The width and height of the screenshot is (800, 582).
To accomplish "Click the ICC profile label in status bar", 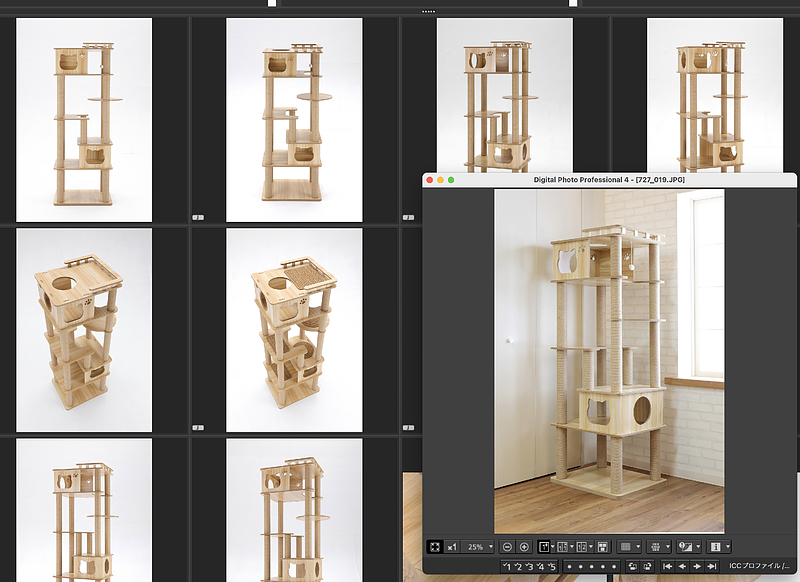I will (760, 567).
